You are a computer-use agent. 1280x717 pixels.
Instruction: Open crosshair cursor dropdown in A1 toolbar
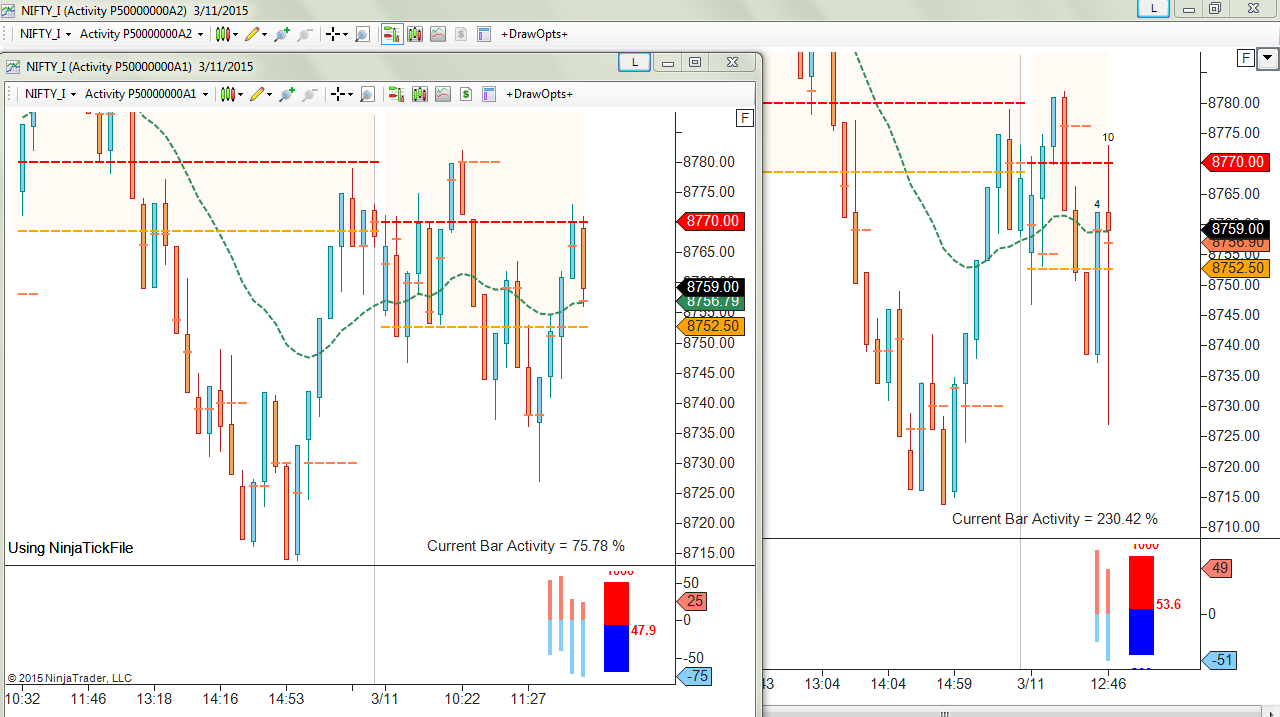point(342,94)
